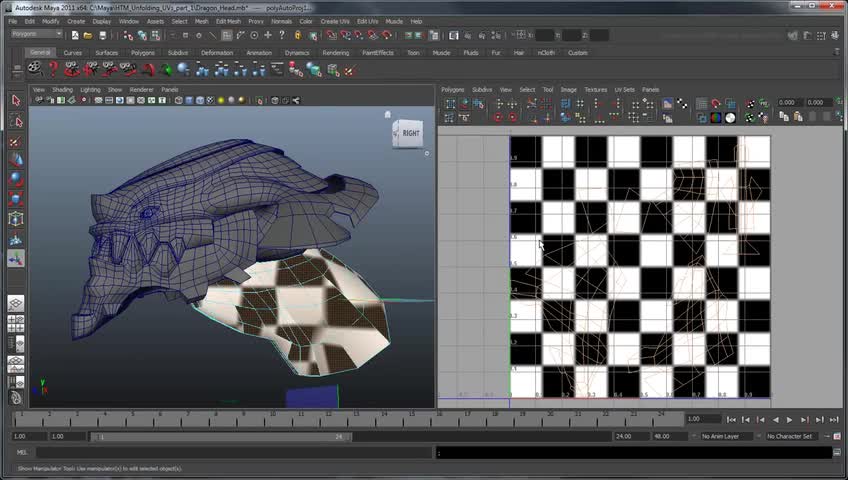The height and width of the screenshot is (480, 848).
Task: Click the UV snap magnet icon
Action: 716,103
